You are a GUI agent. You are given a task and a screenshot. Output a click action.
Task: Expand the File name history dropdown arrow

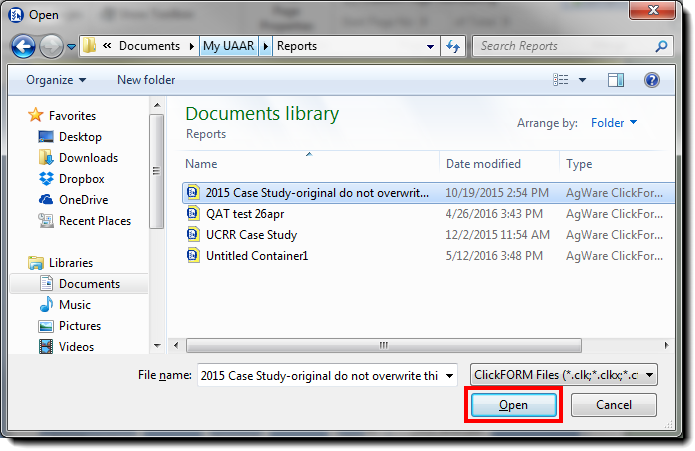click(x=448, y=375)
